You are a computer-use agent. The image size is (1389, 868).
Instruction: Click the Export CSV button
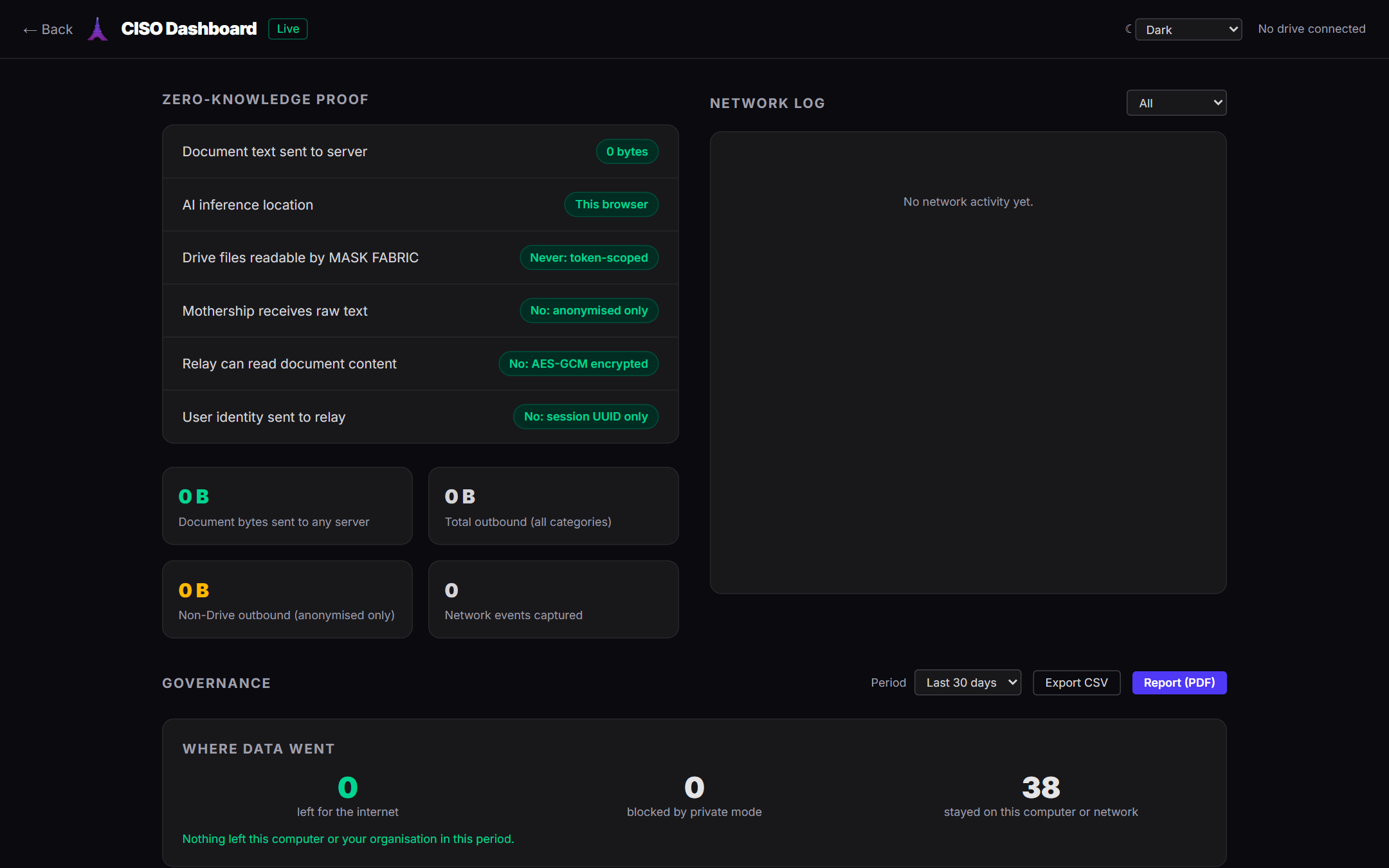(1076, 683)
